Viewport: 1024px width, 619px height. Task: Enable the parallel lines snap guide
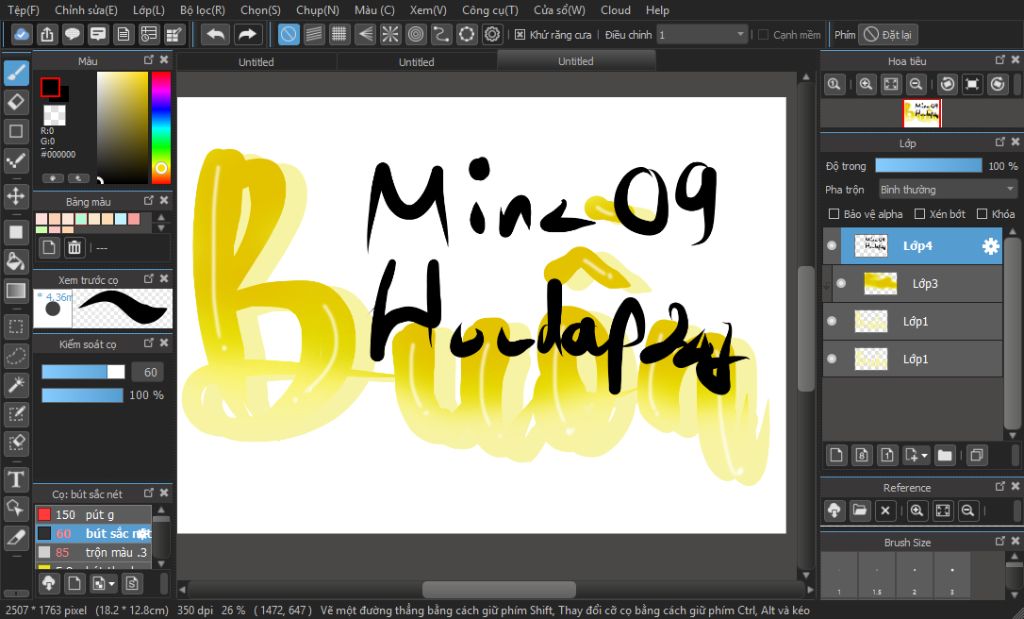(314, 35)
